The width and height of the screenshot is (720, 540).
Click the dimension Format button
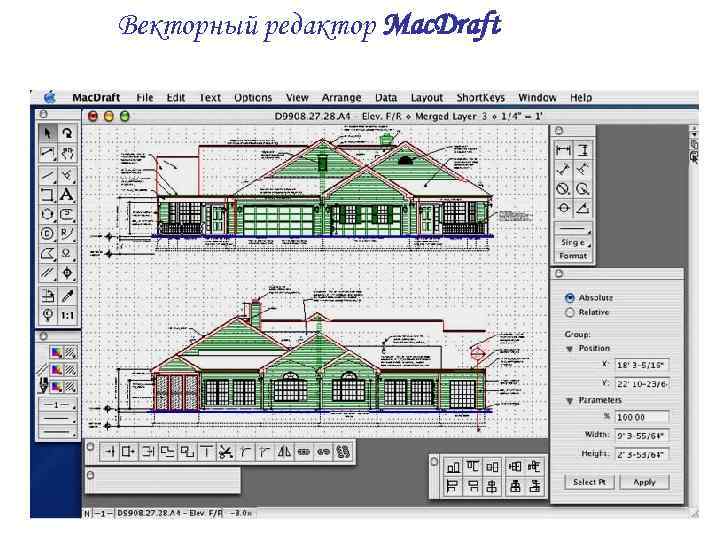573,256
